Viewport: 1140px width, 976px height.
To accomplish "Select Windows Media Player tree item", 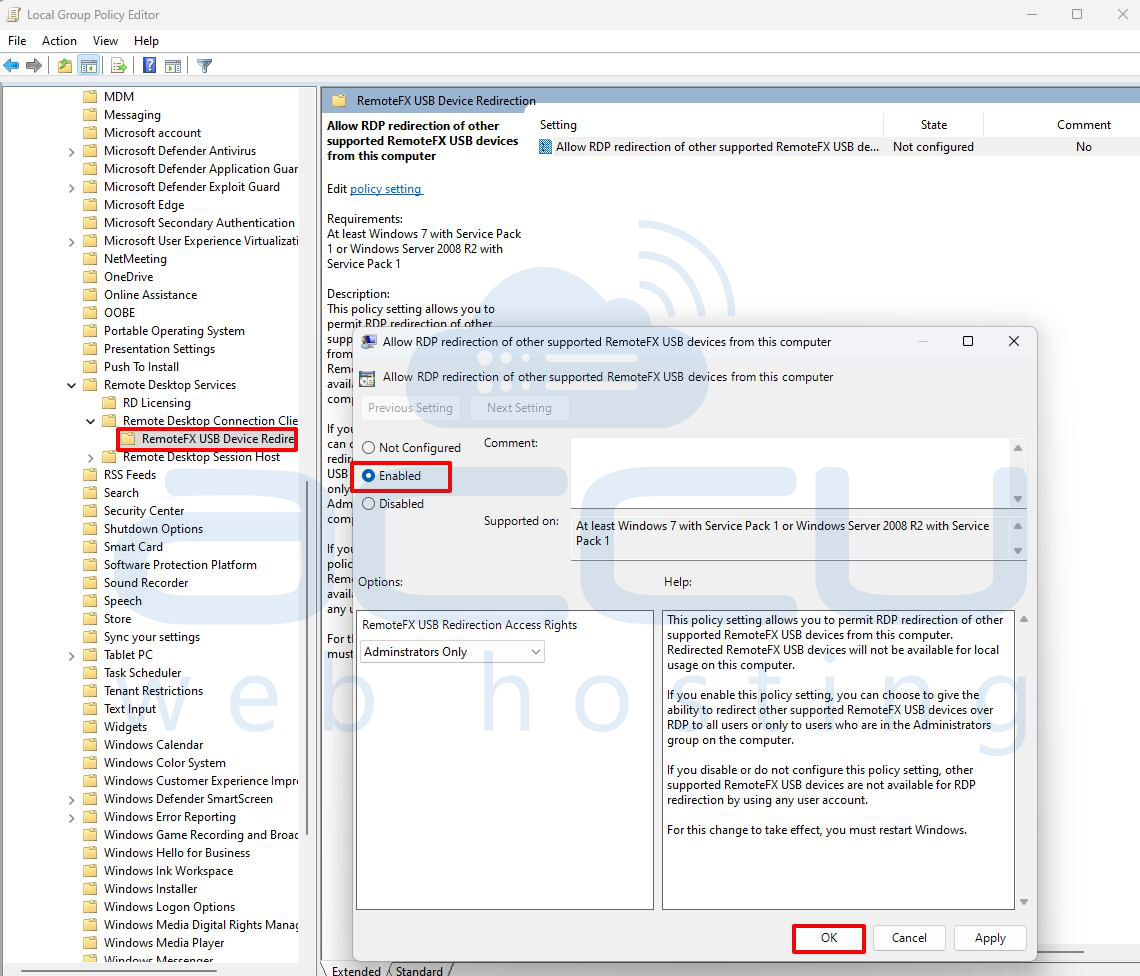I will (x=164, y=943).
